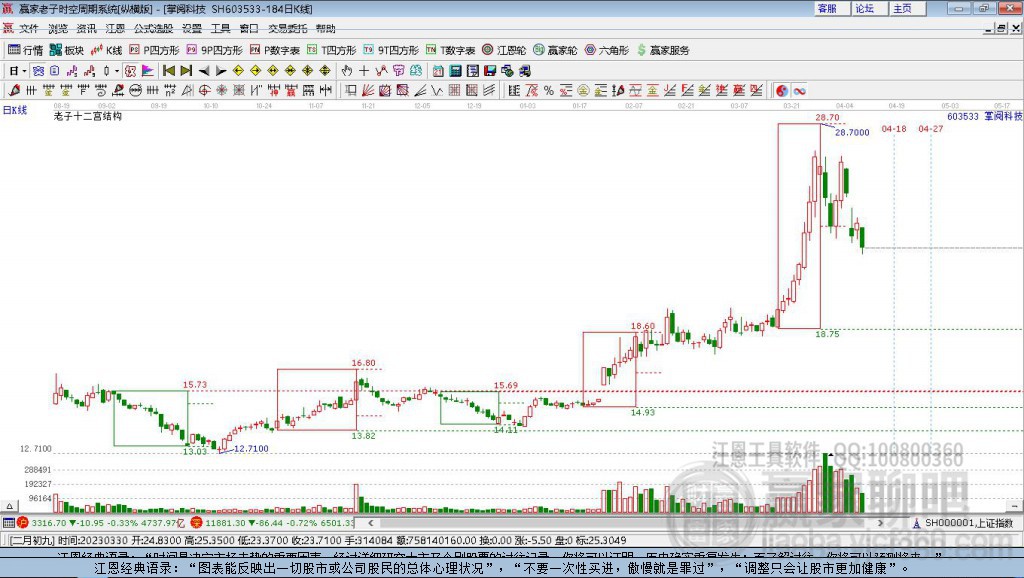The image size is (1024, 578).
Task: Open the 行情 market quotes view
Action: pyautogui.click(x=25, y=50)
